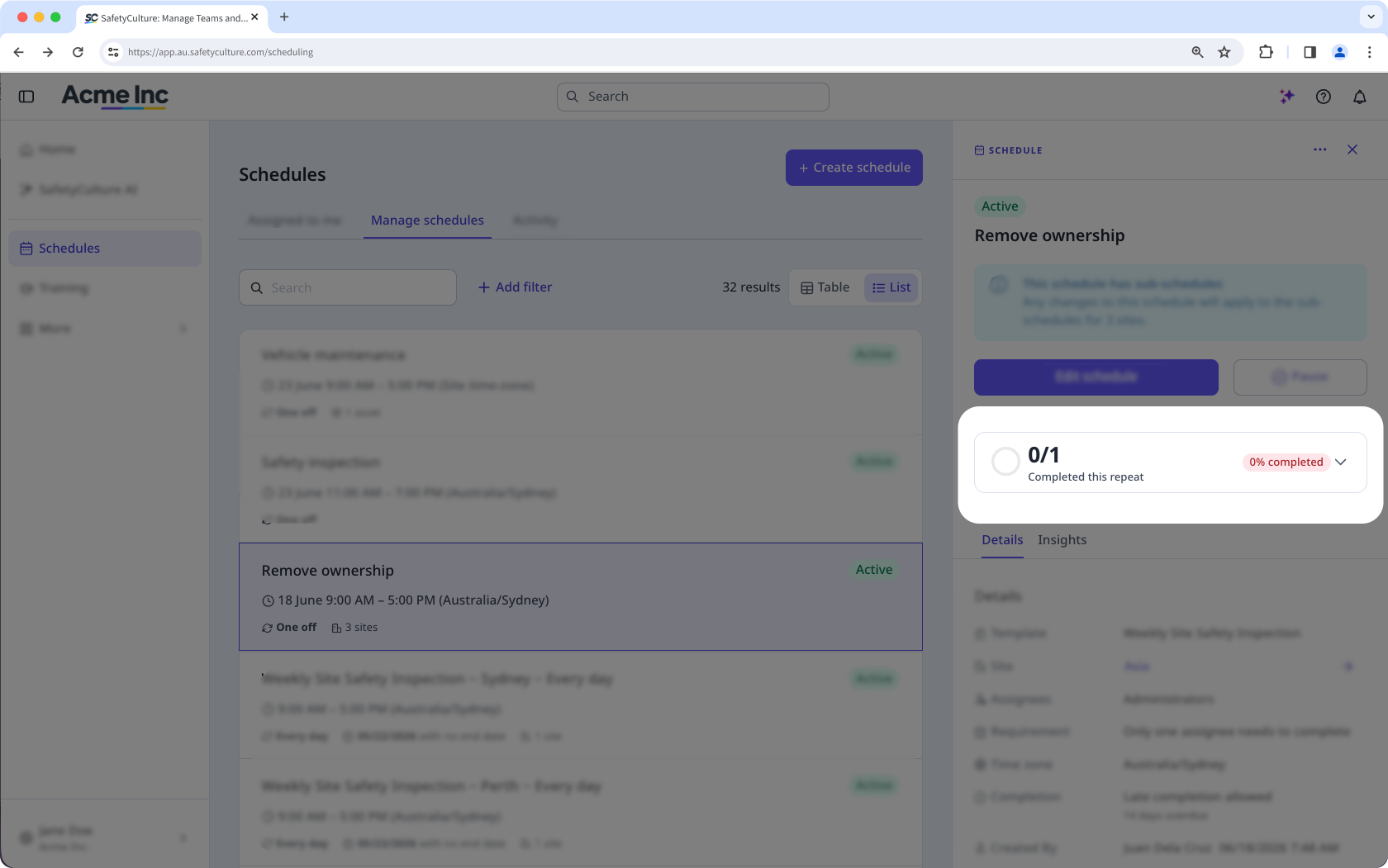Switch to List view
The width and height of the screenshot is (1388, 868).
[891, 287]
